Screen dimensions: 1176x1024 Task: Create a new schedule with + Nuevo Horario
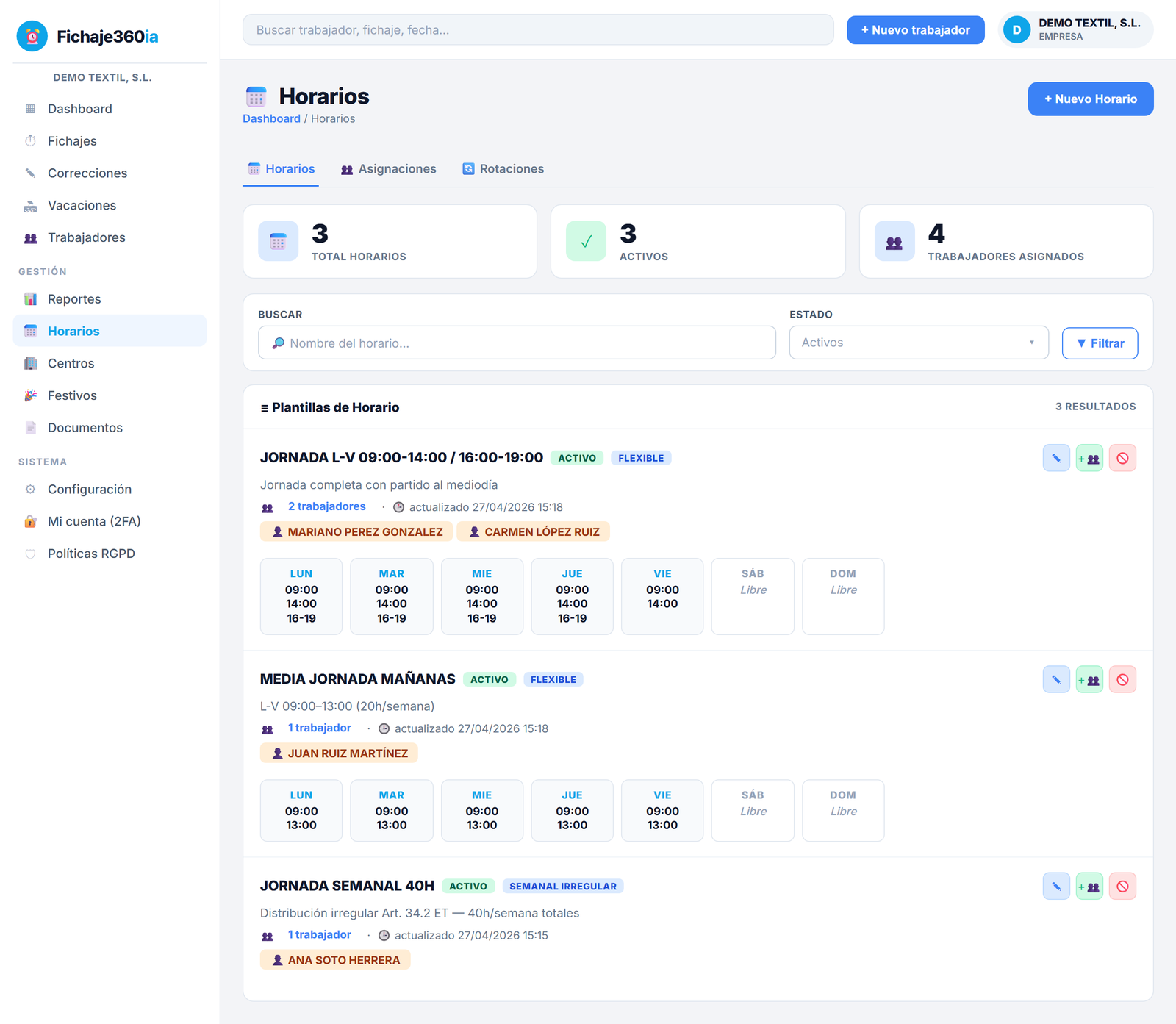coord(1090,99)
